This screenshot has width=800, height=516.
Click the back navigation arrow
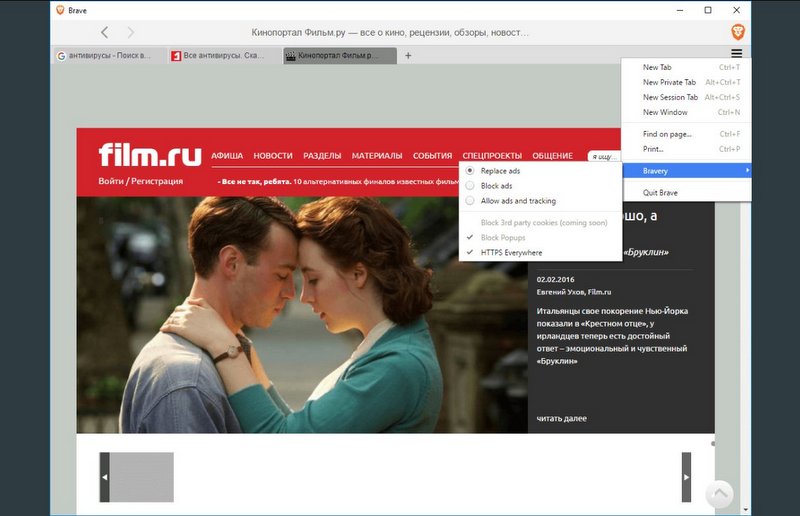coord(105,33)
